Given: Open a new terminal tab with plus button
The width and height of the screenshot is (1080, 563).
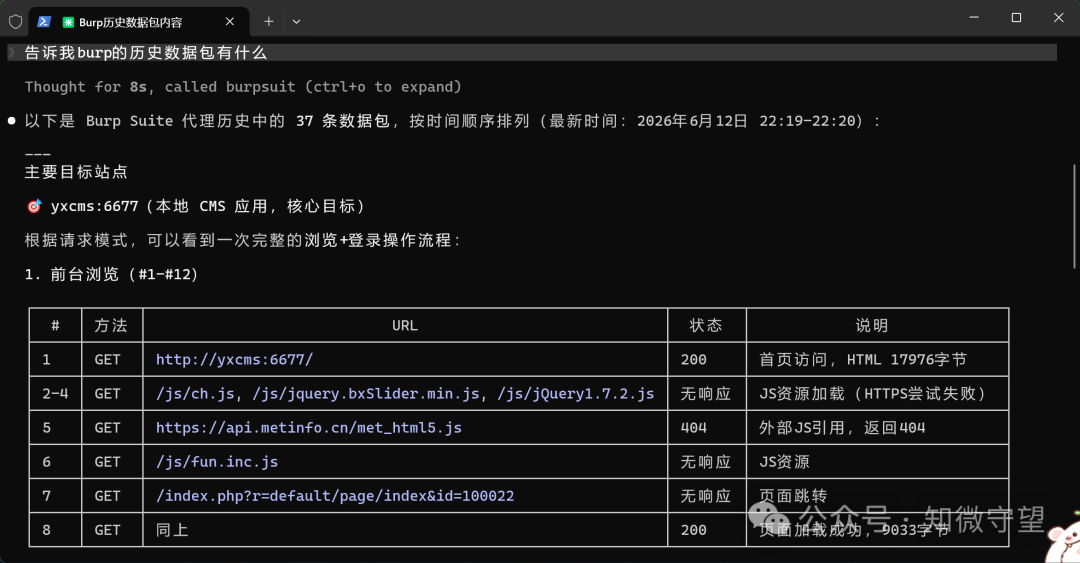Looking at the screenshot, I should tap(269, 21).
